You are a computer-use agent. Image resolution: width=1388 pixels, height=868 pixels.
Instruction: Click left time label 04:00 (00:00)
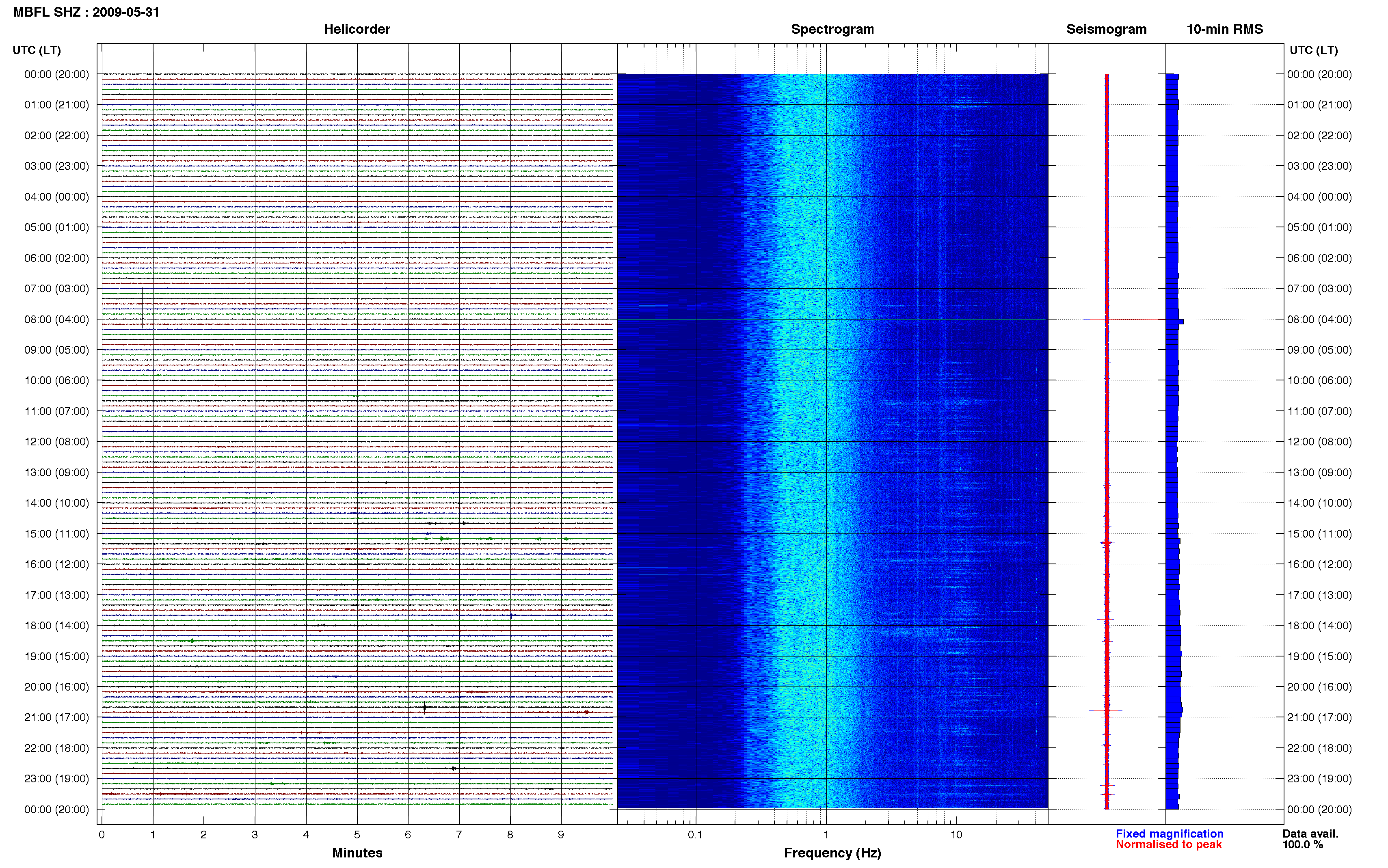tap(56, 197)
